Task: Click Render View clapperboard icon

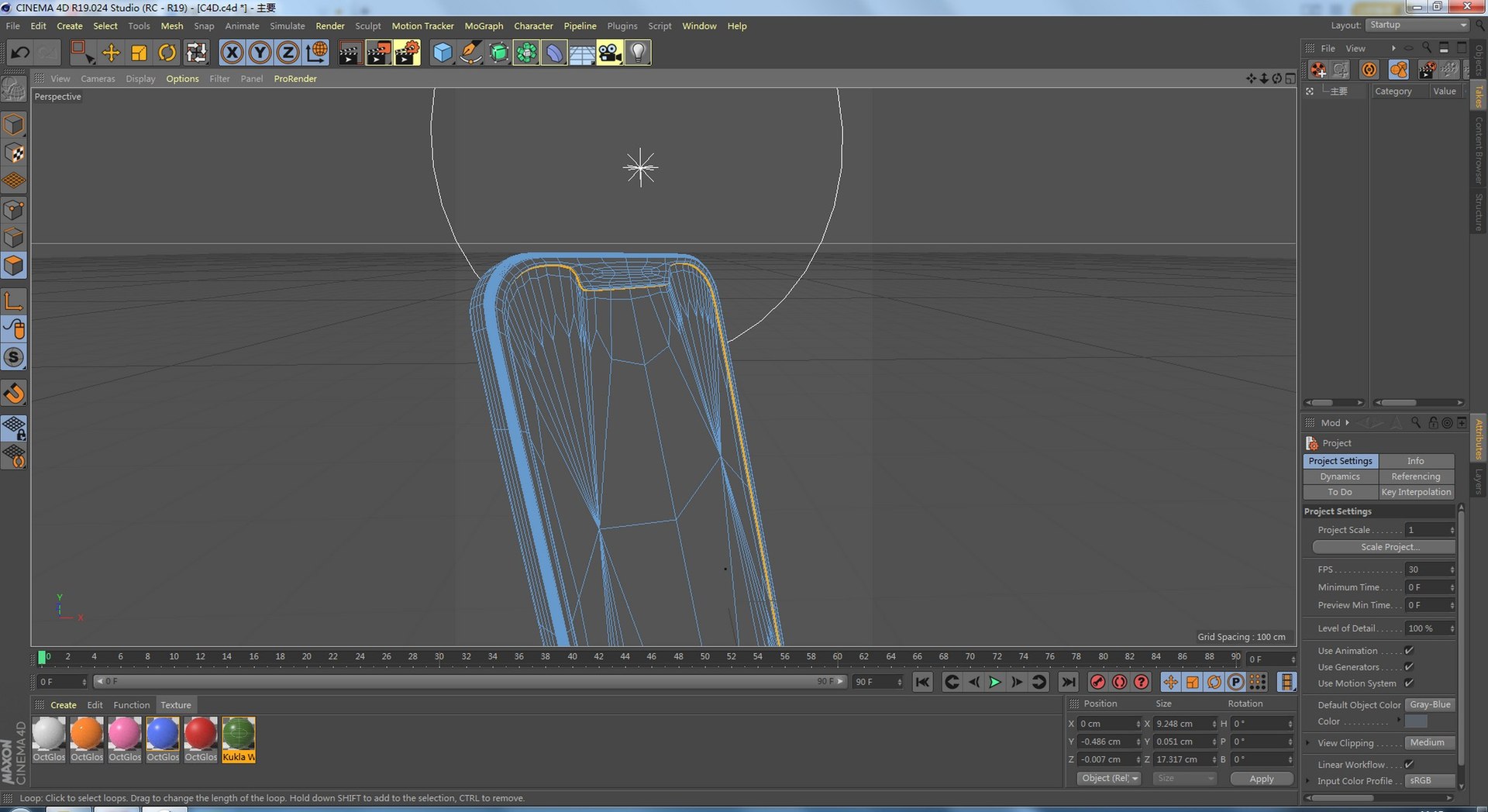Action: click(350, 53)
